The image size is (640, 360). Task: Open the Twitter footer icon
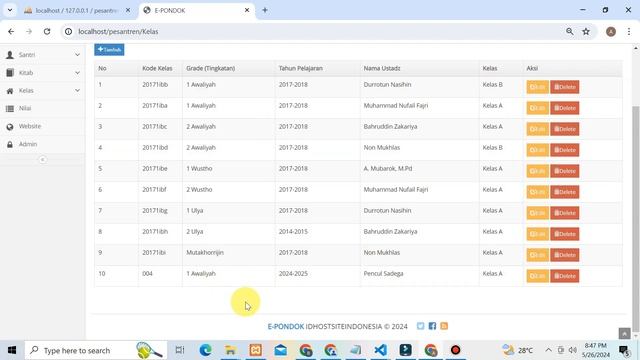420,326
